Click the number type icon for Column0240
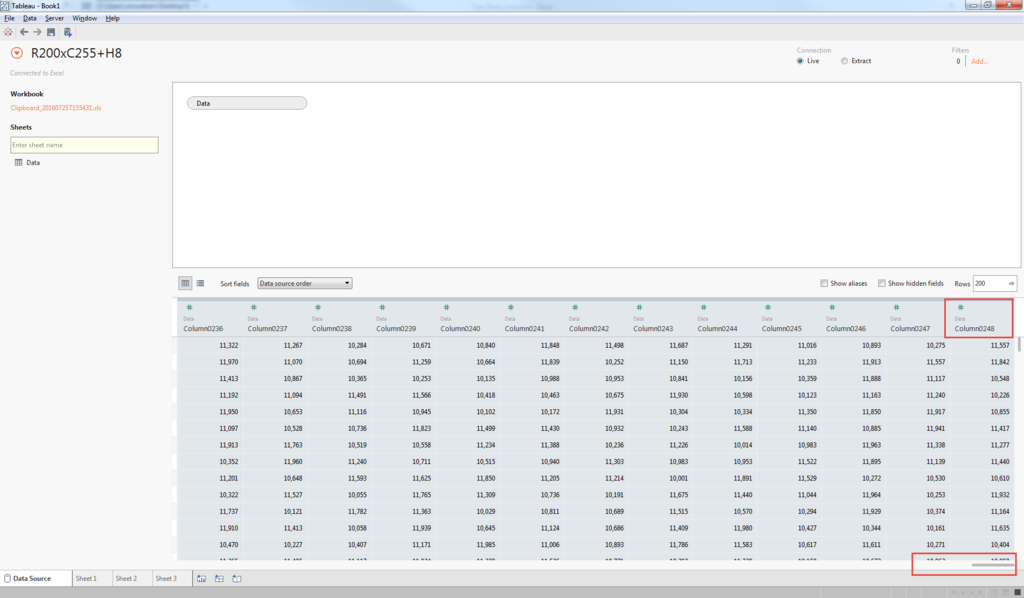This screenshot has width=1024, height=598. point(446,307)
